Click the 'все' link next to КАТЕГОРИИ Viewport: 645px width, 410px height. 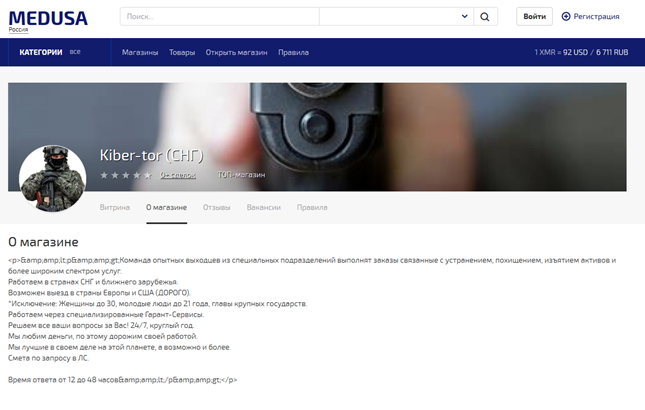75,52
